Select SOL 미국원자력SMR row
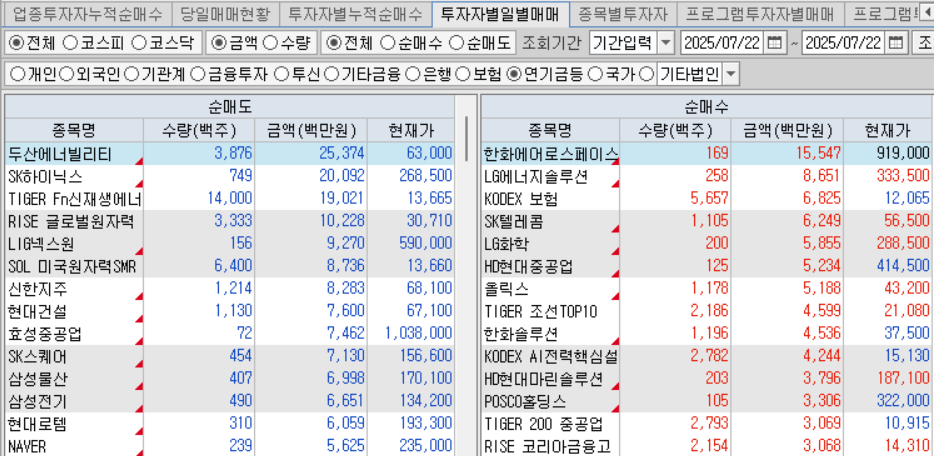 pos(229,267)
